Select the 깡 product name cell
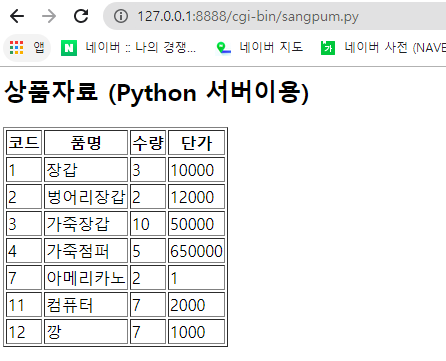This screenshot has width=446, height=361. coord(86,332)
